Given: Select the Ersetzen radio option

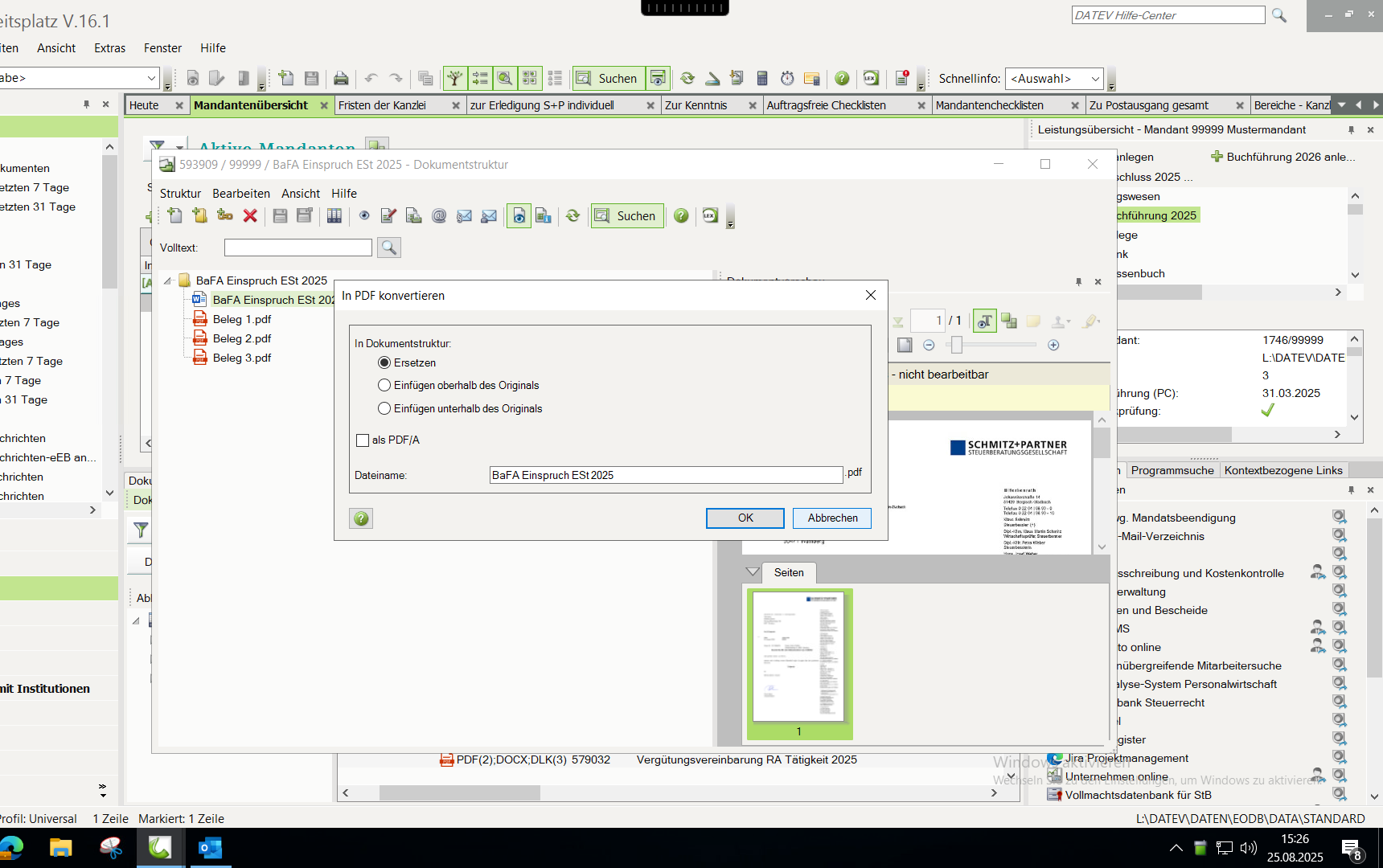Looking at the screenshot, I should tap(384, 362).
